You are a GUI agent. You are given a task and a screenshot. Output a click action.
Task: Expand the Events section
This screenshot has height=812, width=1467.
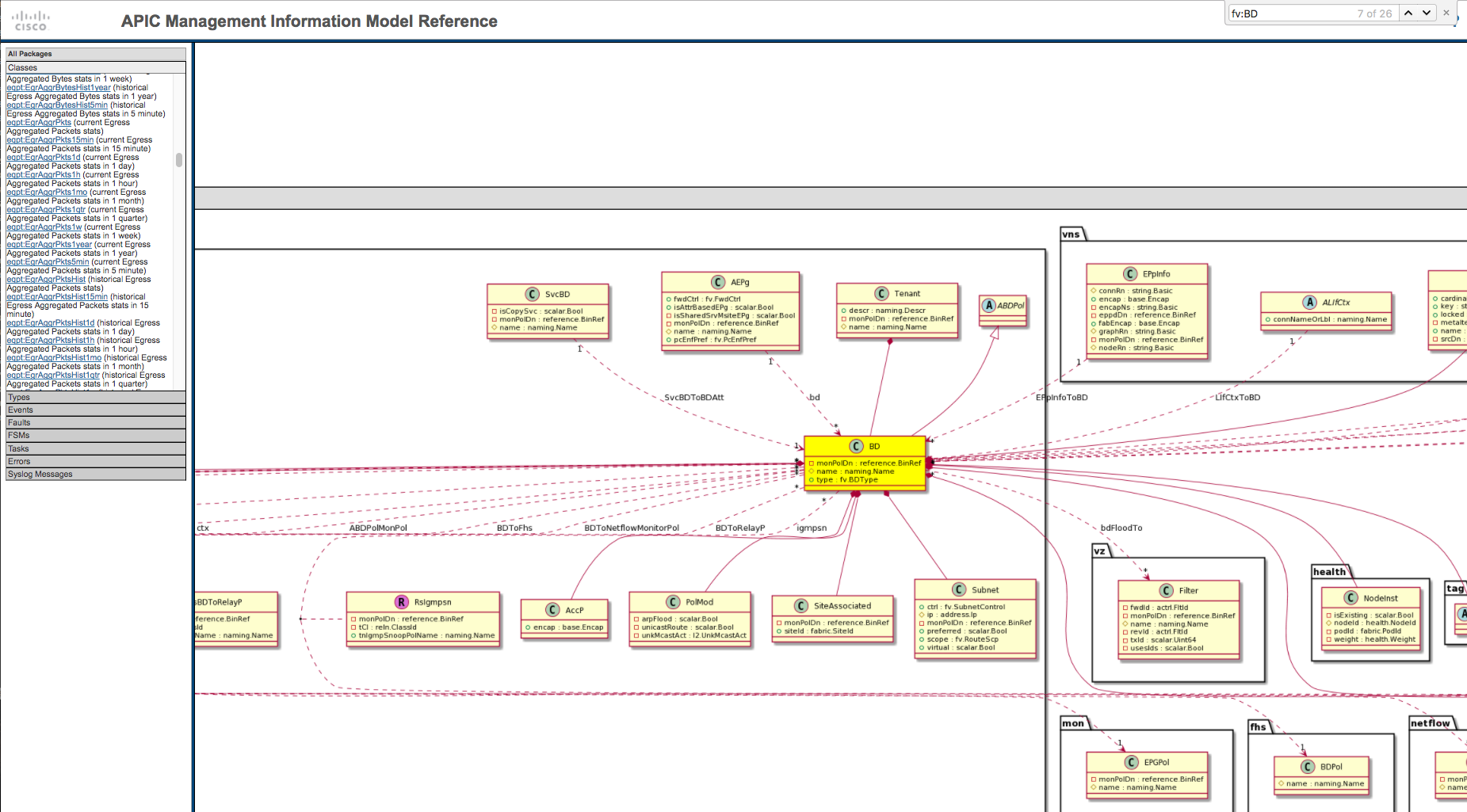pos(95,410)
